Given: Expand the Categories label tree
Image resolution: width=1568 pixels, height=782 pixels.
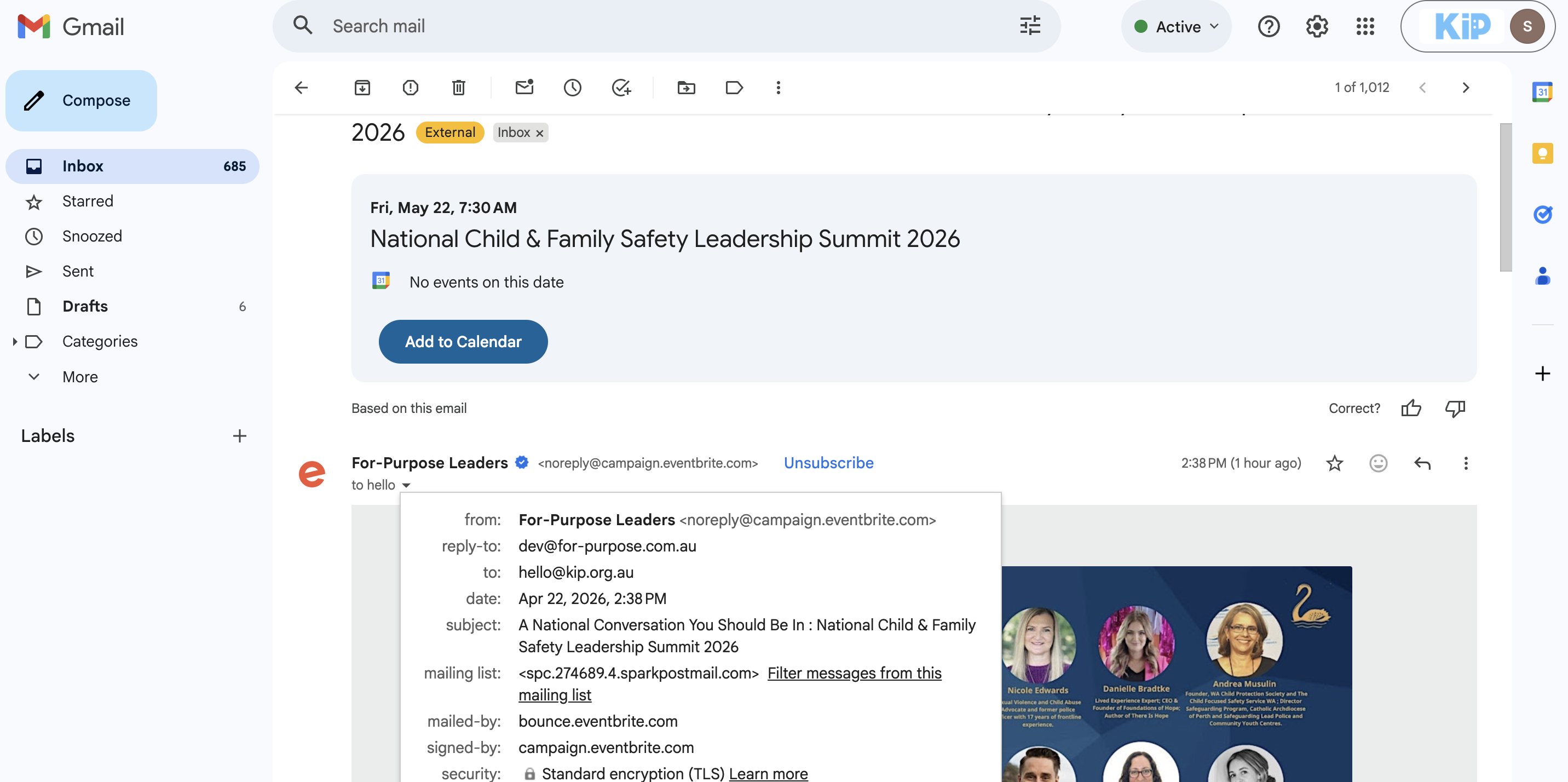Looking at the screenshot, I should point(15,342).
